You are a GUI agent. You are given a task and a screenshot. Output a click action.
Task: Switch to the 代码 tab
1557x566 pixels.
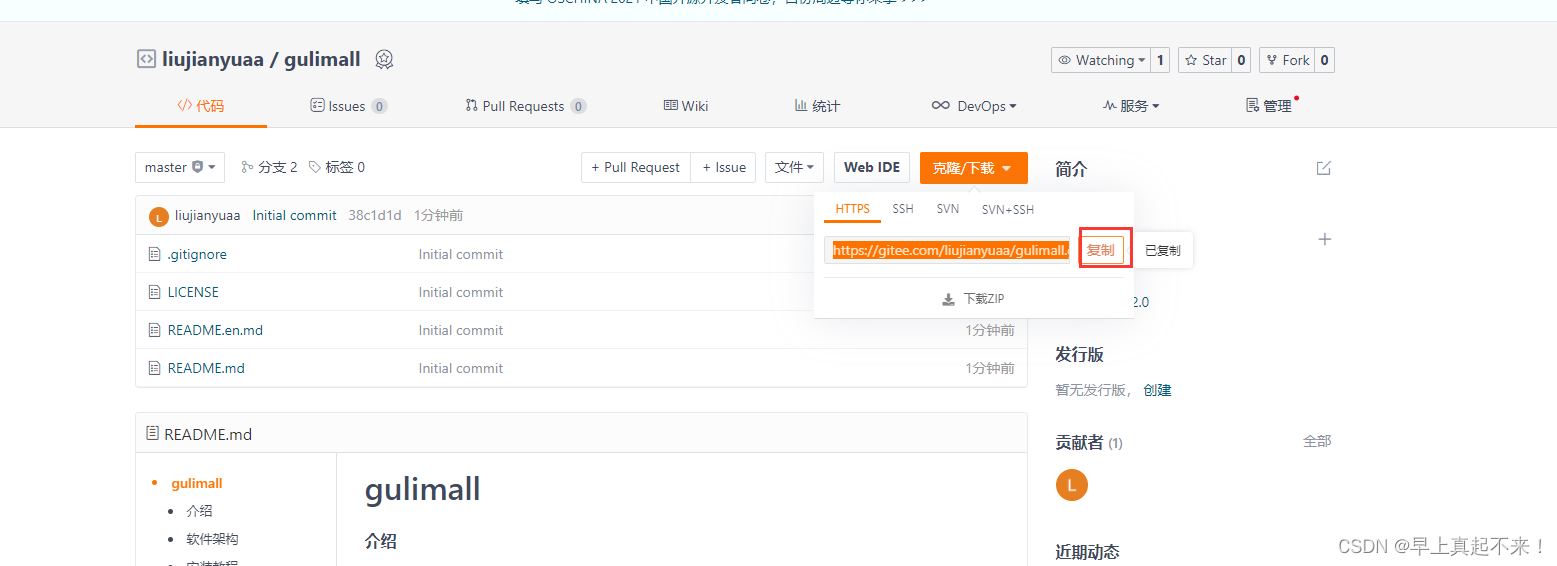tap(201, 106)
